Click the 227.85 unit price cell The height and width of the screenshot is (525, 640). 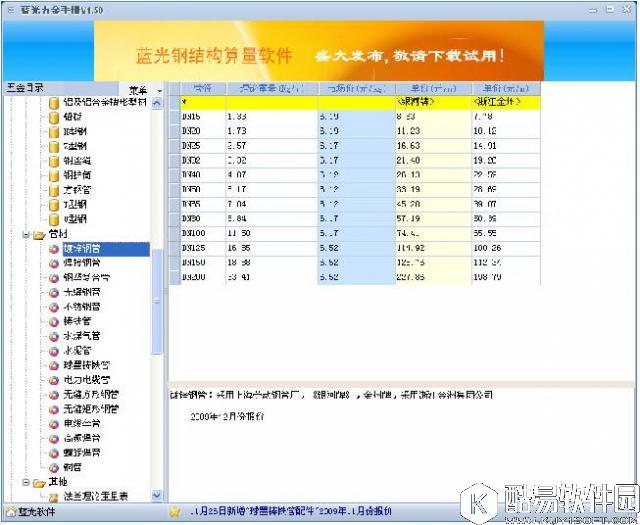click(433, 277)
